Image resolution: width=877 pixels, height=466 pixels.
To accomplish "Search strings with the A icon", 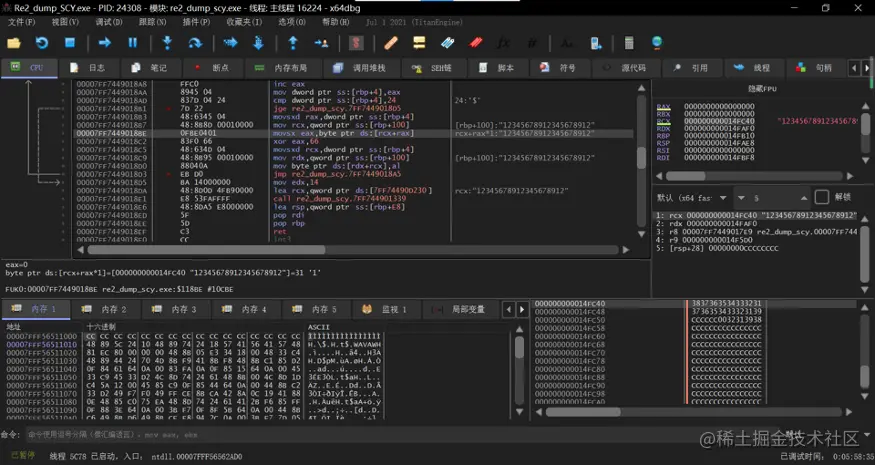I will coord(567,43).
